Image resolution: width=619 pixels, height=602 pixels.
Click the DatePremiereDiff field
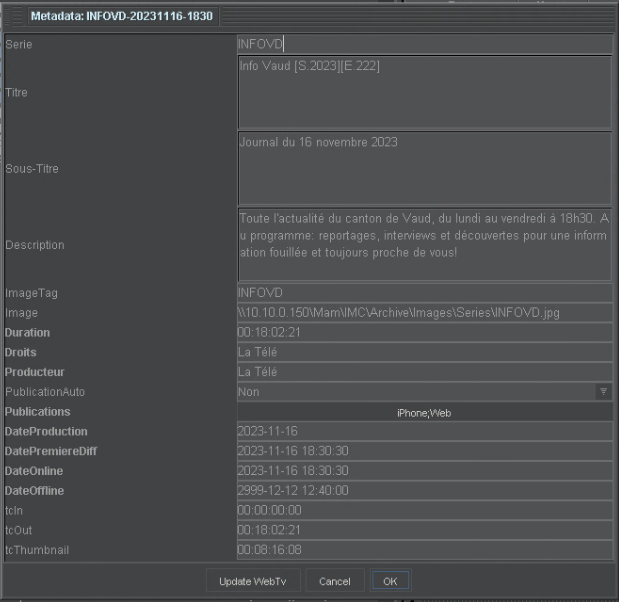(424, 451)
